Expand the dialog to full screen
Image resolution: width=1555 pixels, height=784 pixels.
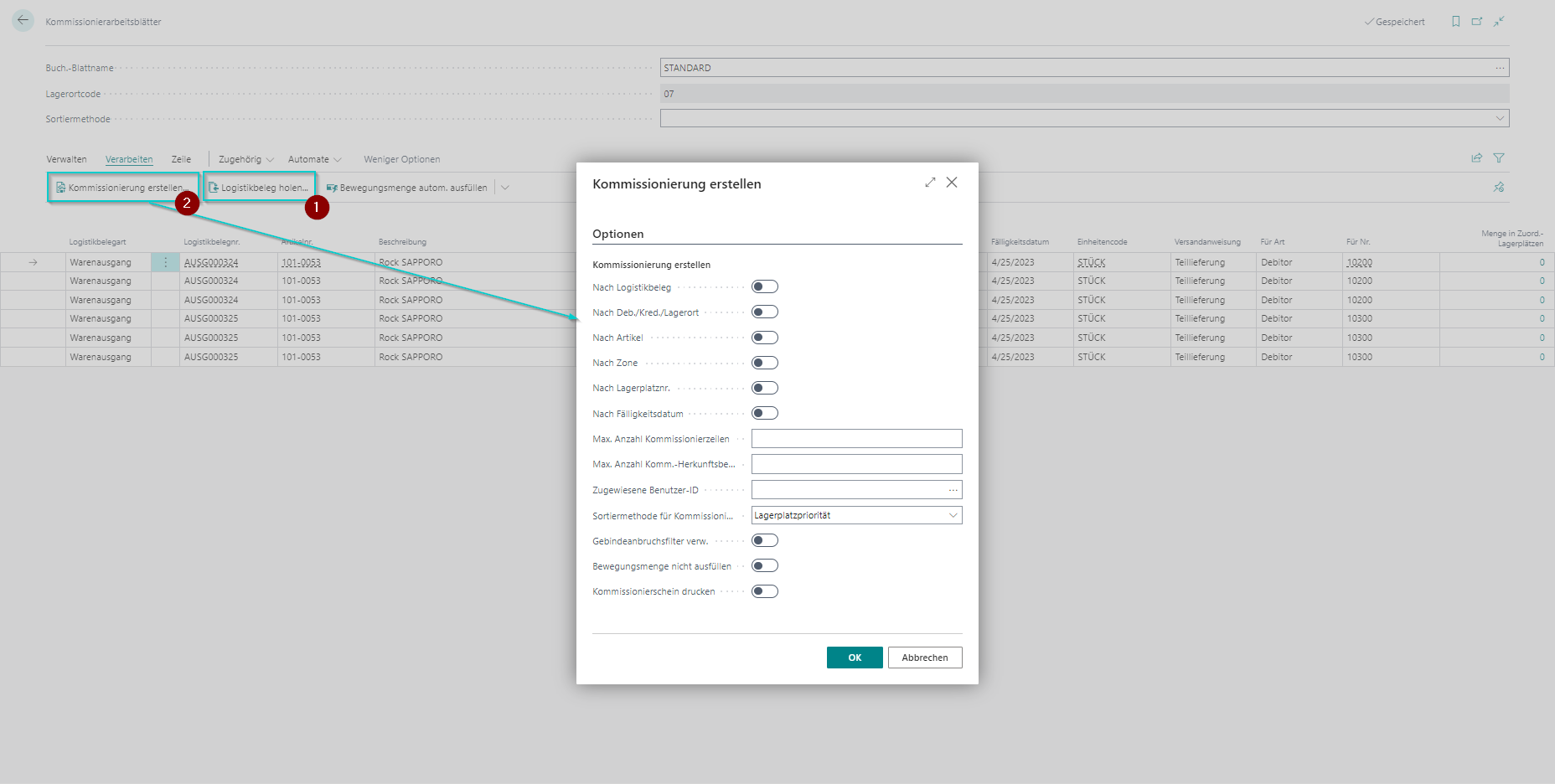(x=930, y=183)
